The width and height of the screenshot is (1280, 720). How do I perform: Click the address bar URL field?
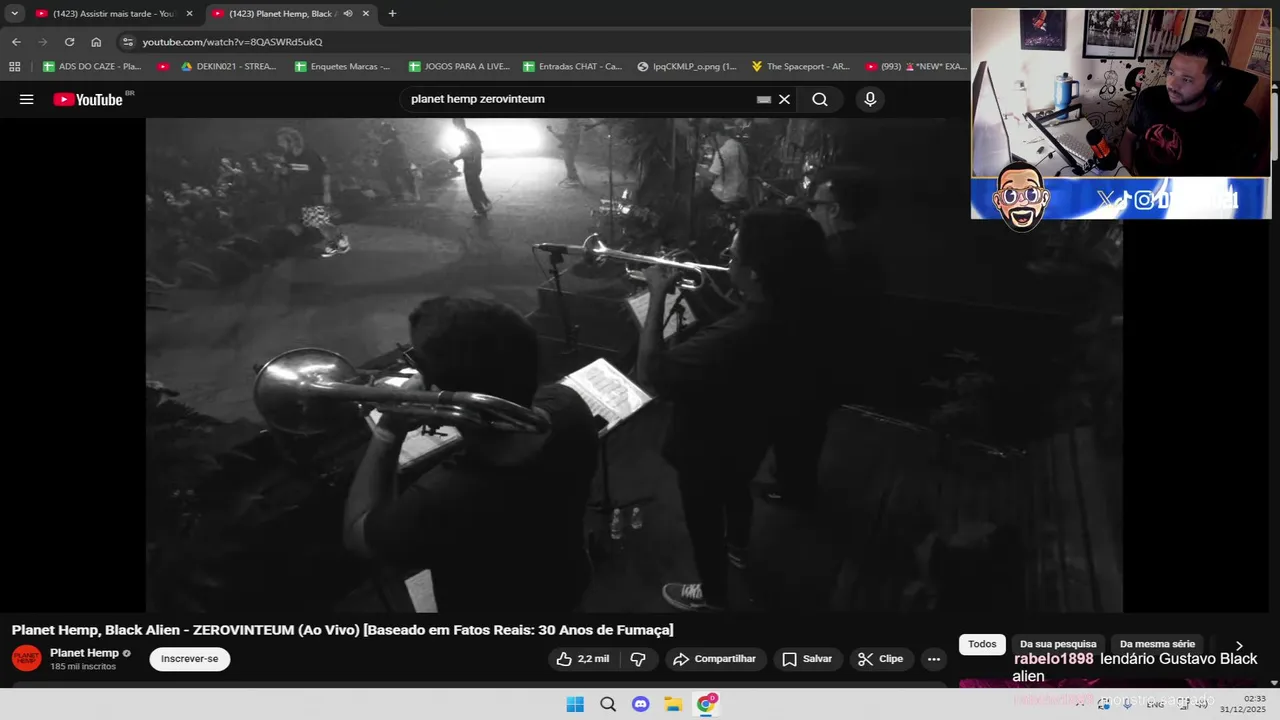pyautogui.click(x=540, y=42)
